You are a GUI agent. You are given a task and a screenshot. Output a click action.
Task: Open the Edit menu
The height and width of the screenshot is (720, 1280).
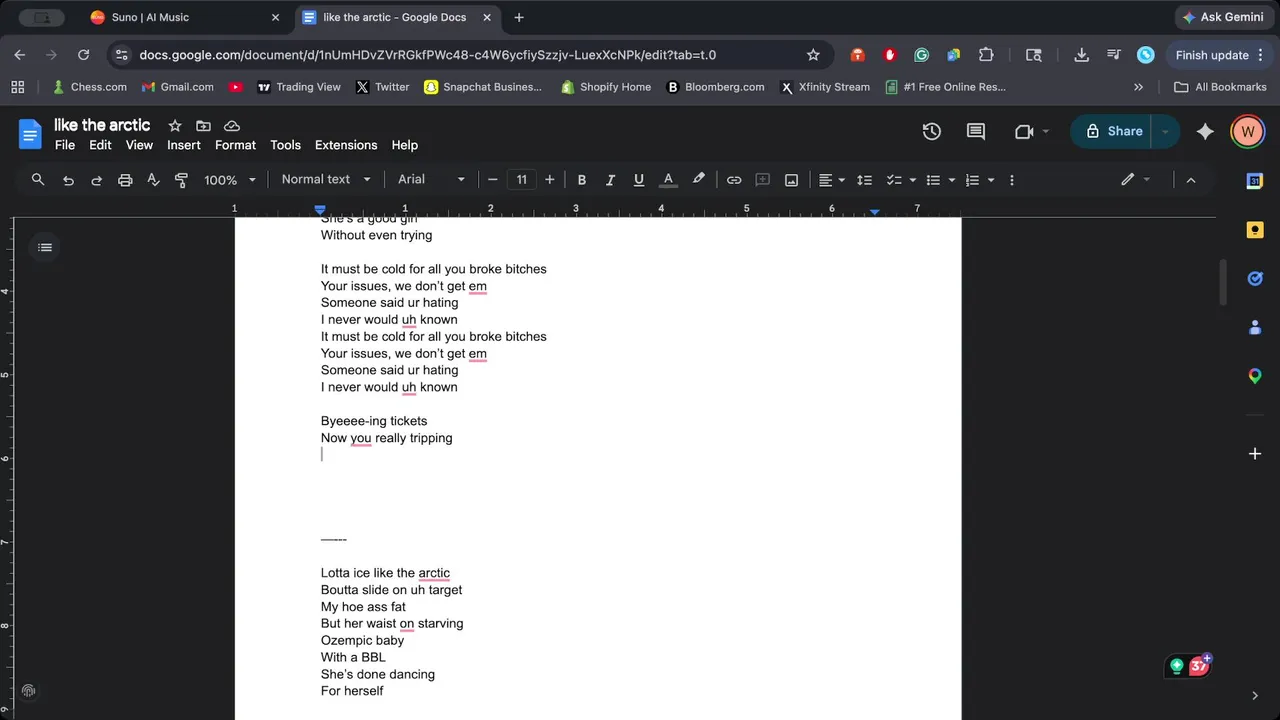click(100, 145)
